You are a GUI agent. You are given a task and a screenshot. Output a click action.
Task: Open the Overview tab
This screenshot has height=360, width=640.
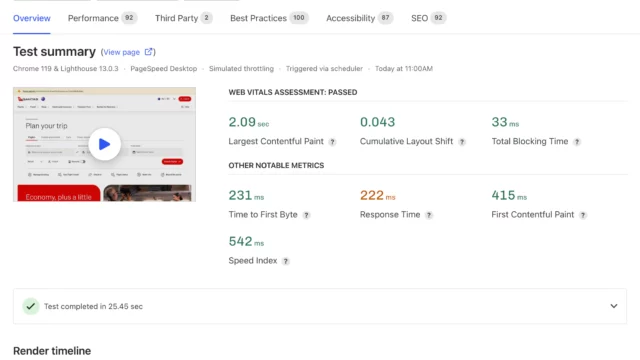pyautogui.click(x=32, y=18)
